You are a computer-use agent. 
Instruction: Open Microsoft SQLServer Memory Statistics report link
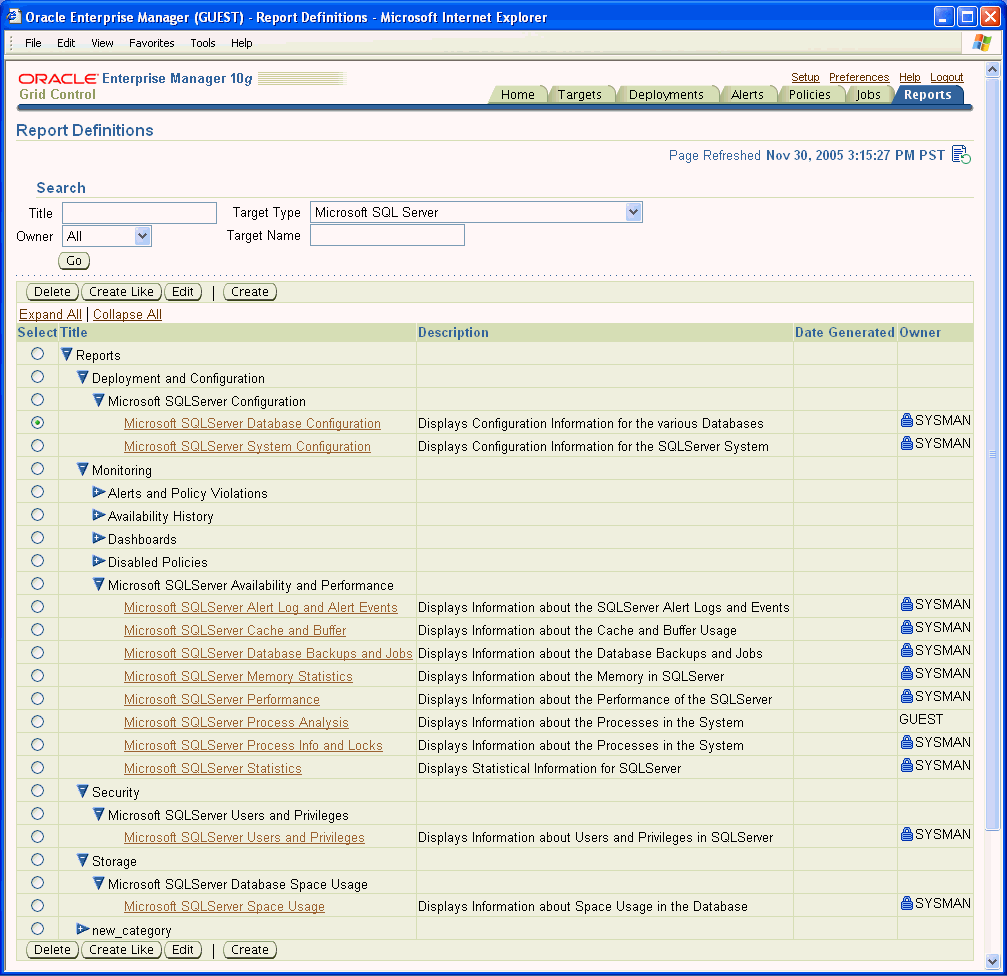[238, 676]
